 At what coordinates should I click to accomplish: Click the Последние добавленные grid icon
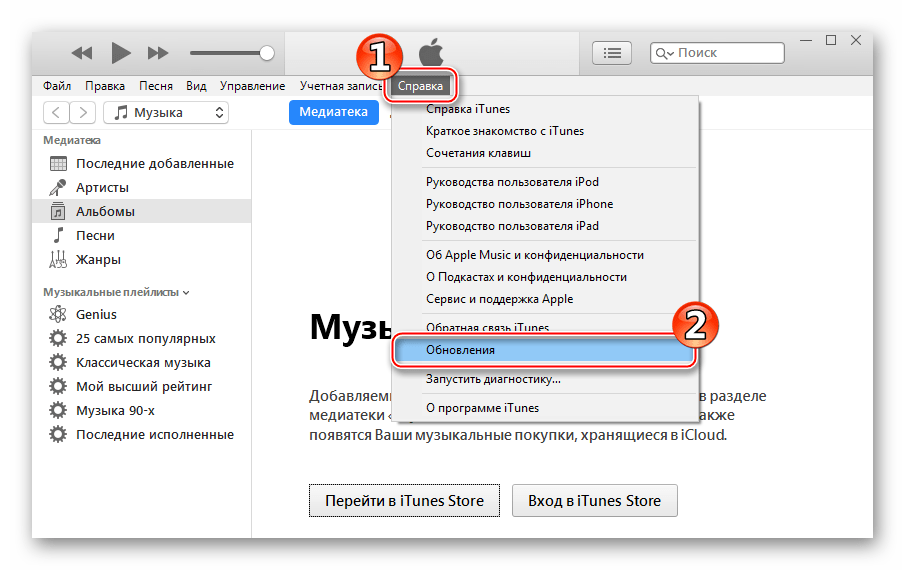(58, 164)
